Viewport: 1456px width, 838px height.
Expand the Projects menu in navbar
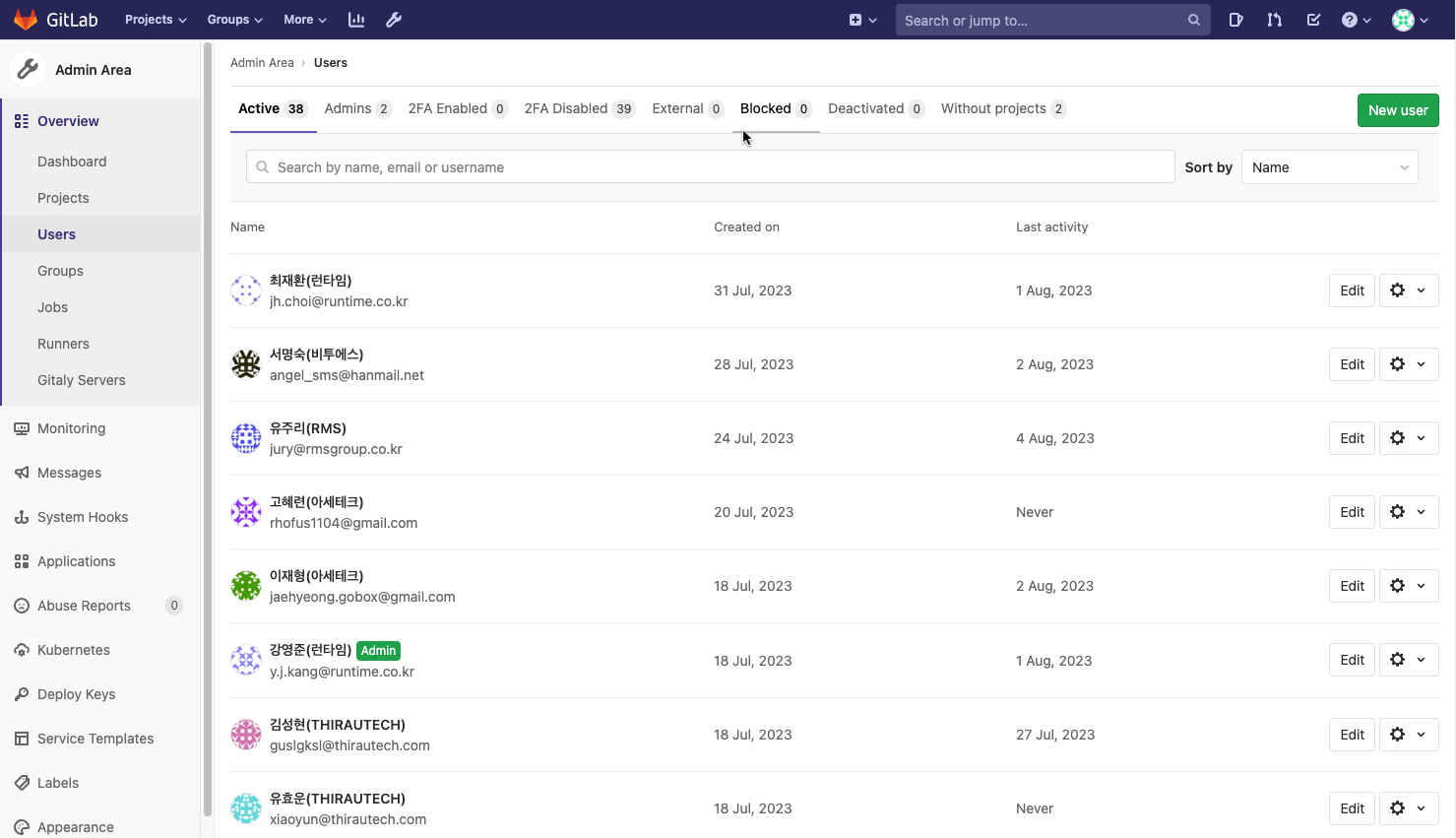click(156, 20)
